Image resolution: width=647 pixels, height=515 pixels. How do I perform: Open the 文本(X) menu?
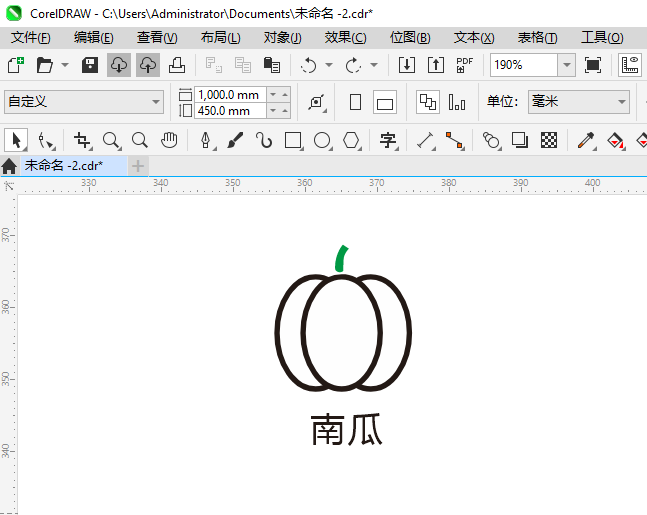474,38
